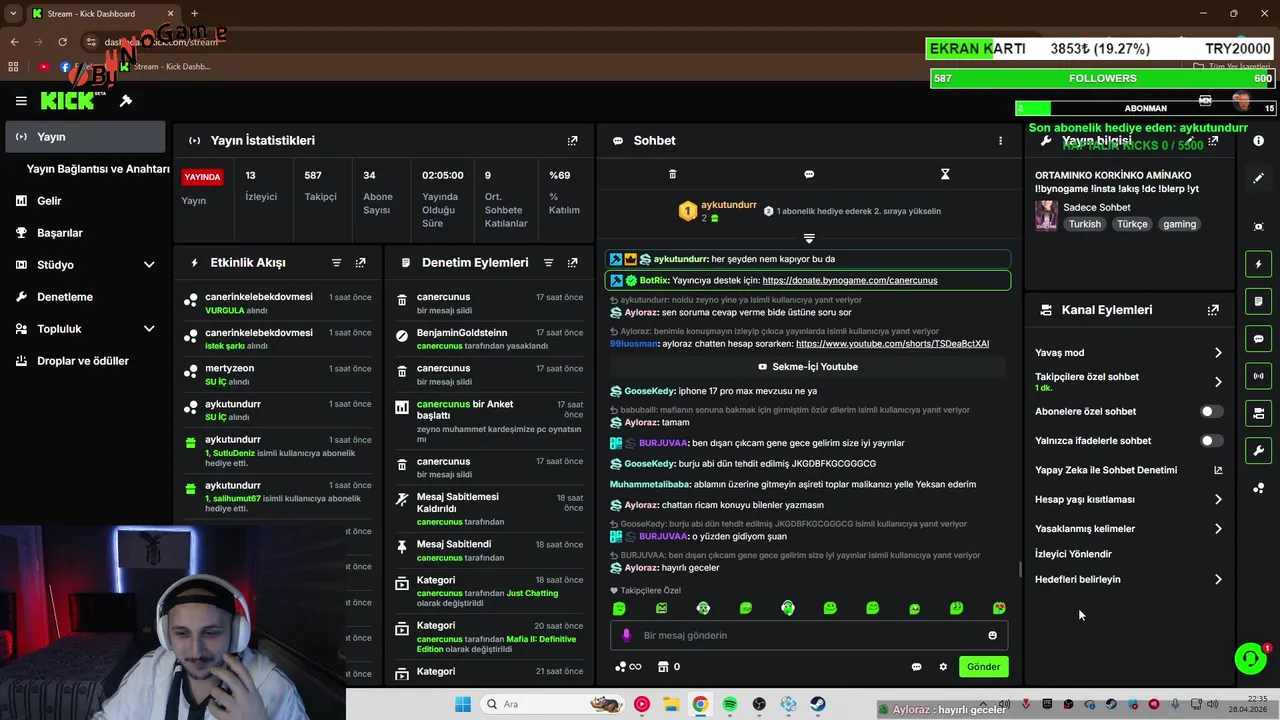Click the Bir mesaj gönderin input field
The height and width of the screenshot is (720, 1280).
pyautogui.click(x=808, y=635)
